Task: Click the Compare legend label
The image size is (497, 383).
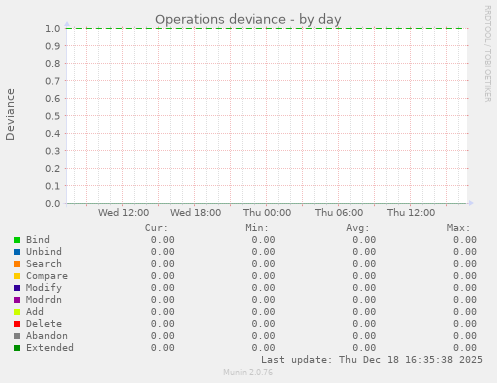Action: [47, 276]
